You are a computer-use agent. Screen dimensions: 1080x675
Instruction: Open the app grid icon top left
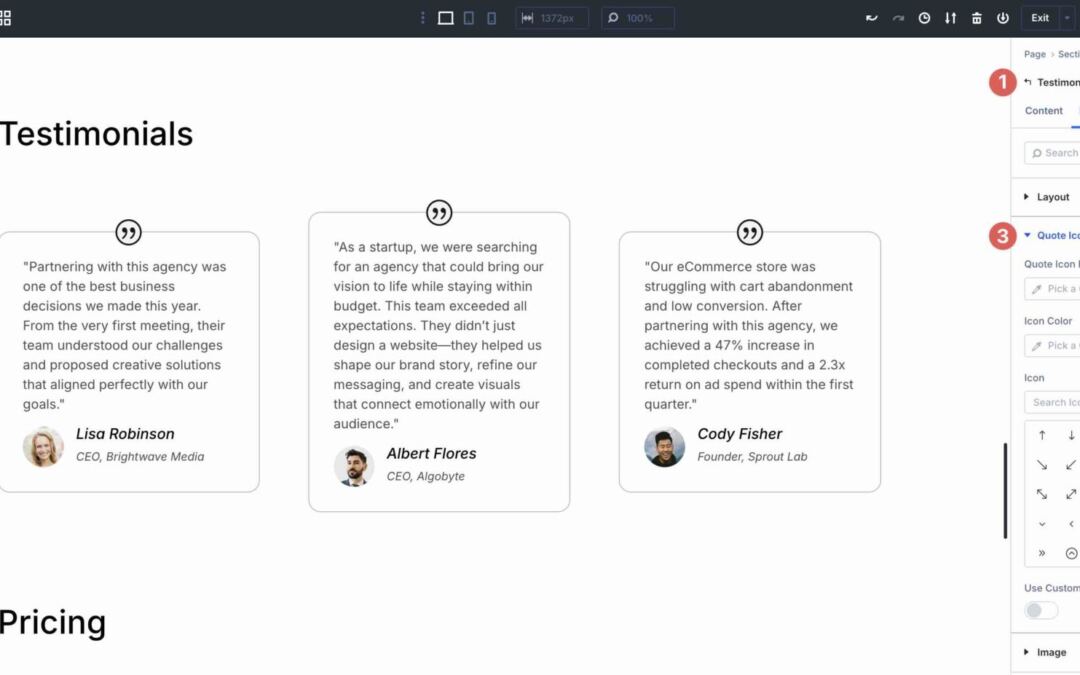8,17
